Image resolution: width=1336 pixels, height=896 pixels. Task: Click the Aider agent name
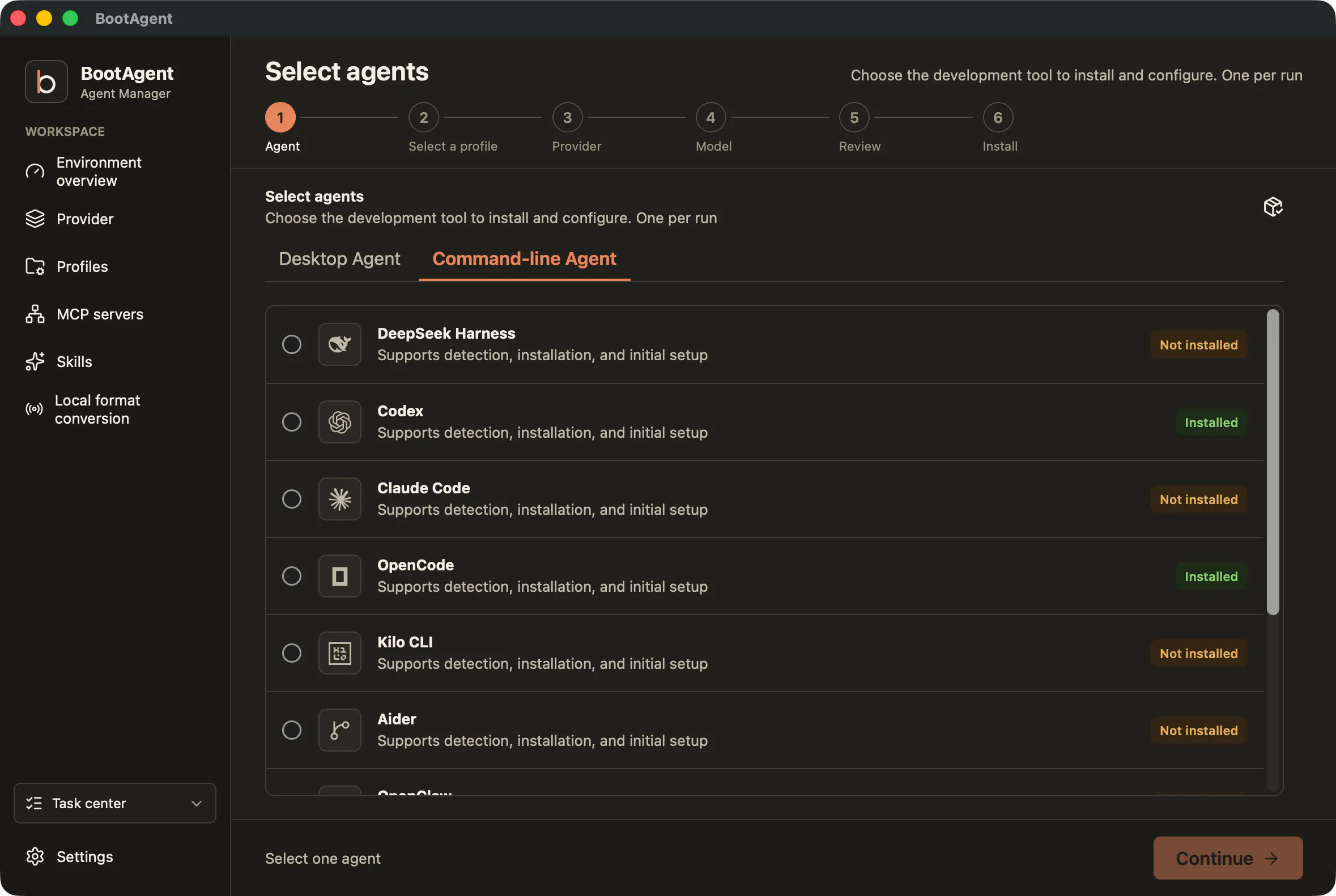(x=397, y=719)
